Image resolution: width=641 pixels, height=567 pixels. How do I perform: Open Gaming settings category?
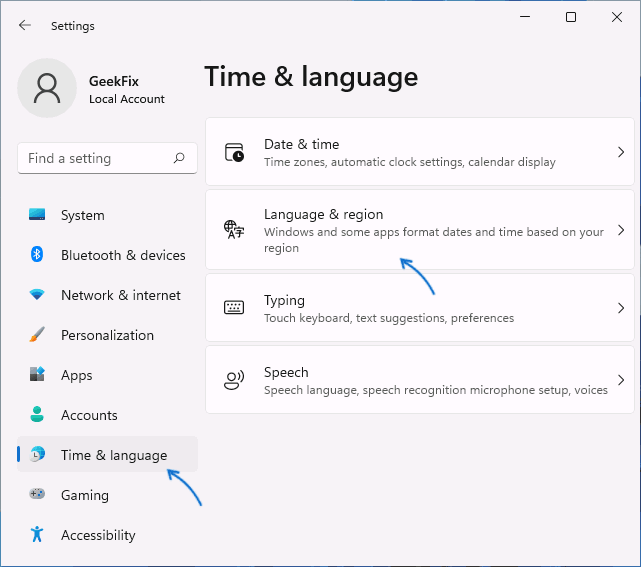click(107, 495)
